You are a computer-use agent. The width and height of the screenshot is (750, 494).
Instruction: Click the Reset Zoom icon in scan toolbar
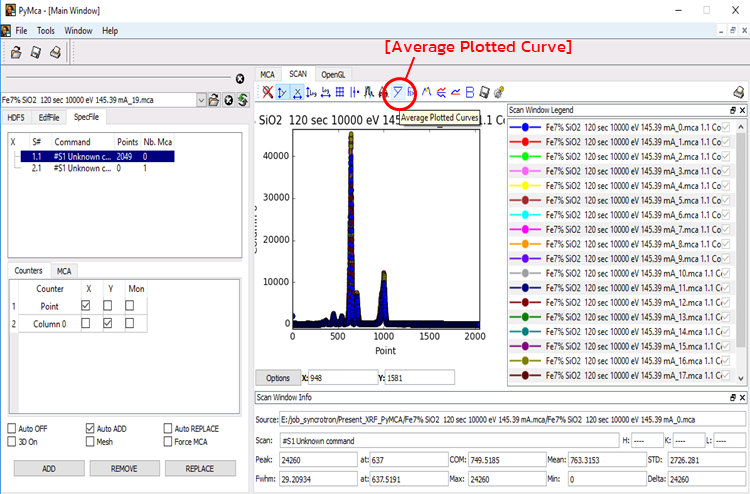[268, 92]
